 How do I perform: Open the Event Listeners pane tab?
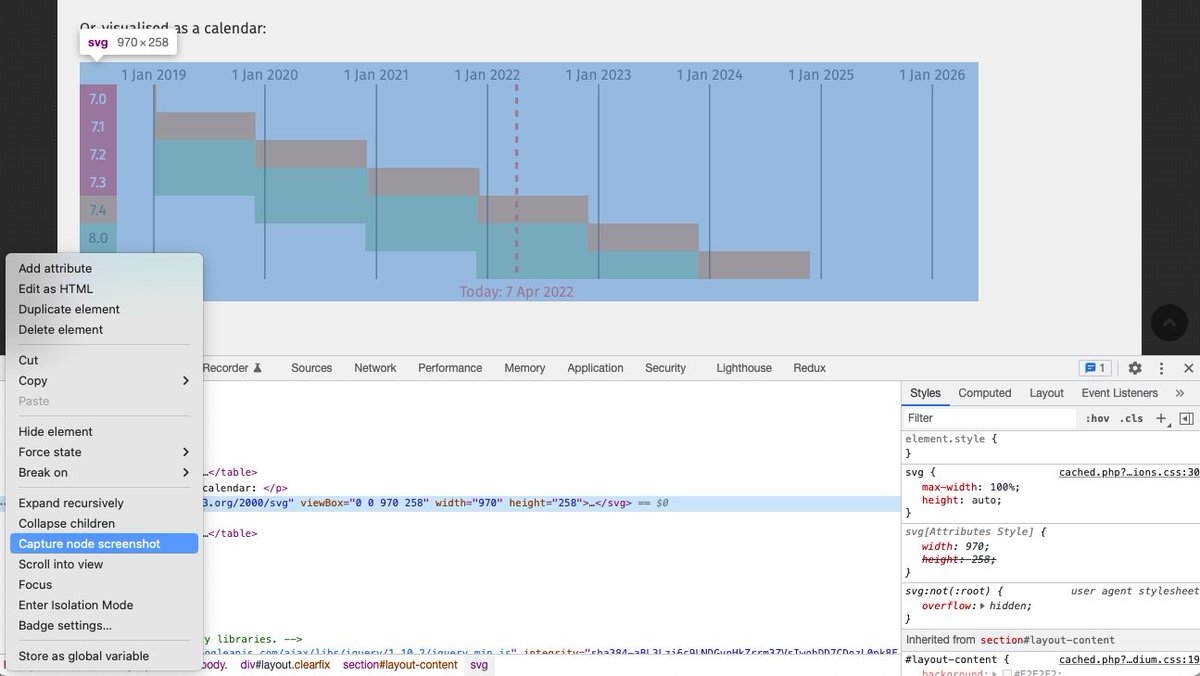(x=1119, y=393)
